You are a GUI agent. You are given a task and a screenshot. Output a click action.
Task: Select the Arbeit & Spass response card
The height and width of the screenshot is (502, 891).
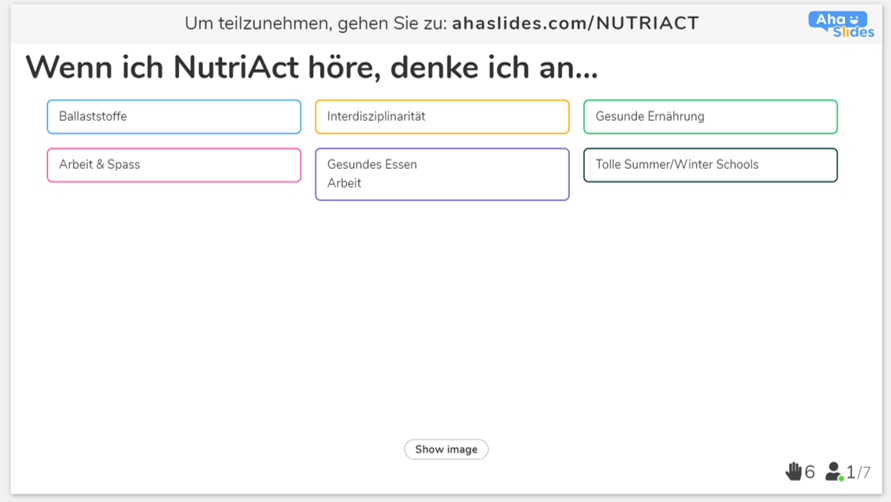tap(174, 165)
